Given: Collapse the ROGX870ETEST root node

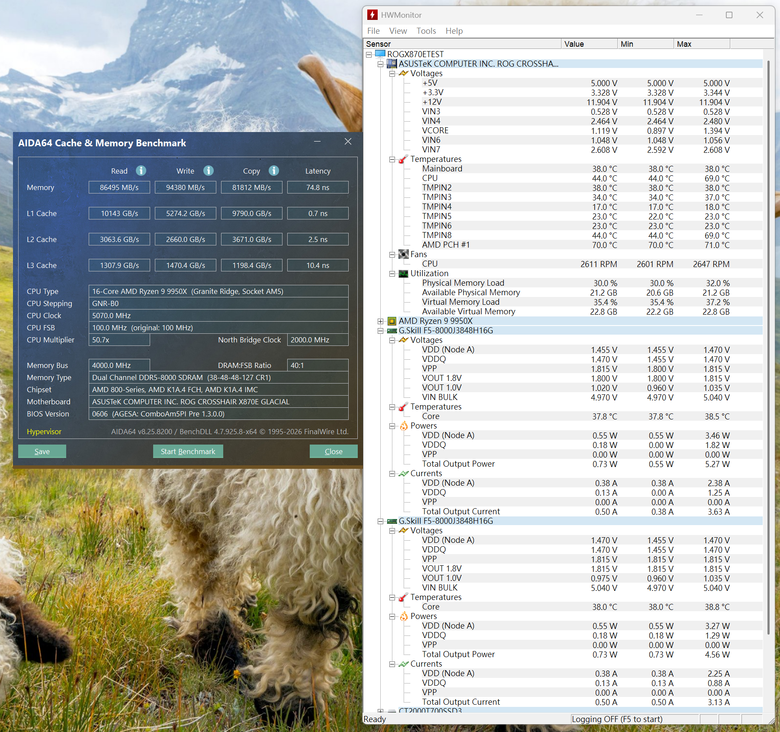Looking at the screenshot, I should click(x=369, y=54).
